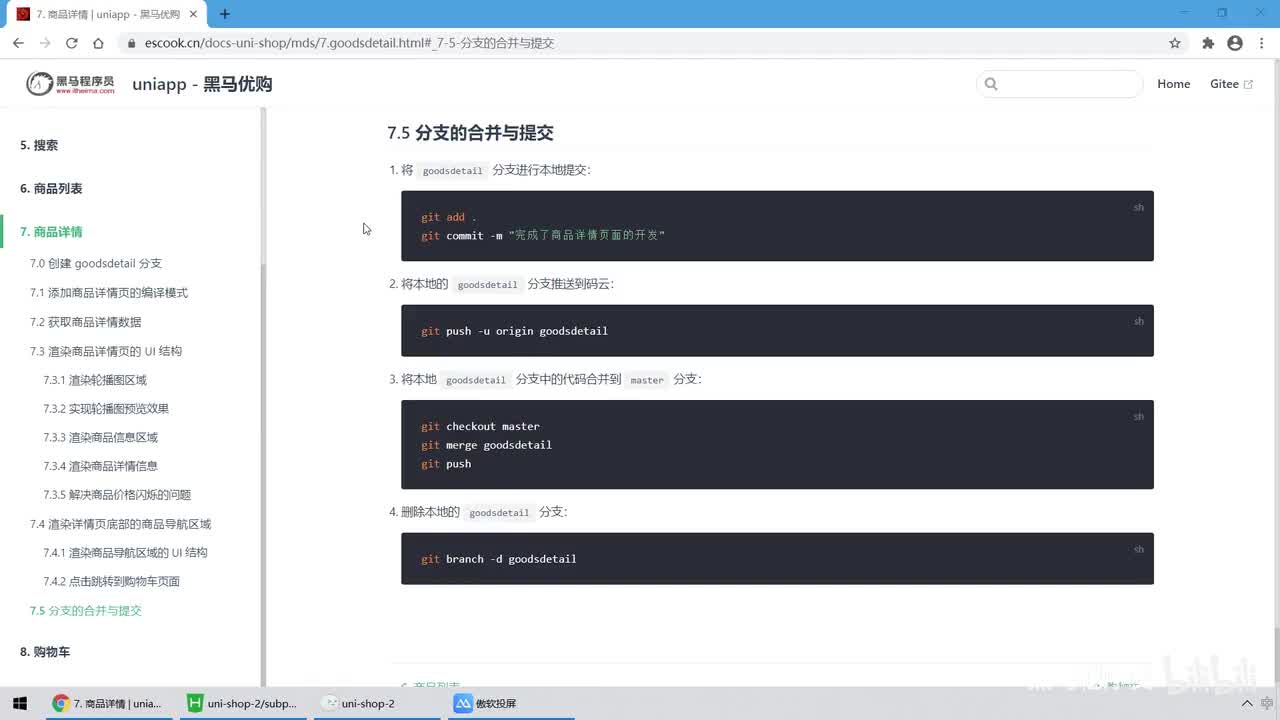
Task: Go to 7.4.2 点击跳转到购物车页面
Action: (112, 581)
